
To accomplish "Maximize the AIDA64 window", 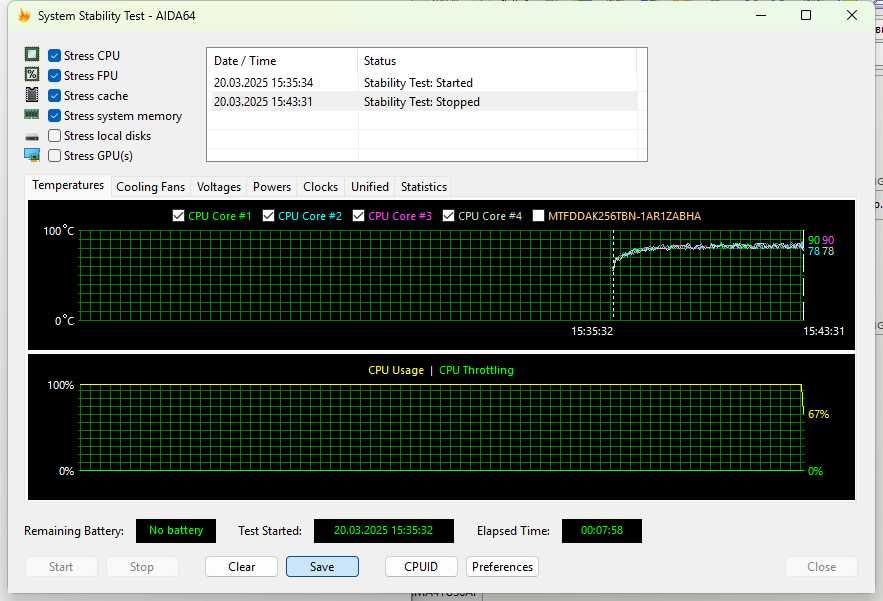I will (x=806, y=15).
